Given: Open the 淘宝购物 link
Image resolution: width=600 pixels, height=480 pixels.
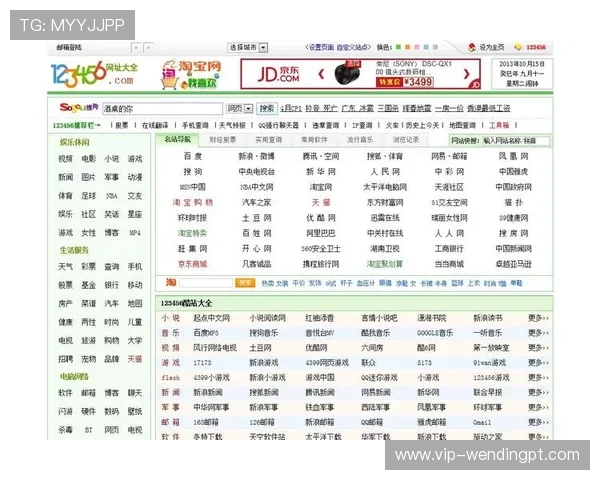Looking at the screenshot, I should (x=192, y=202).
